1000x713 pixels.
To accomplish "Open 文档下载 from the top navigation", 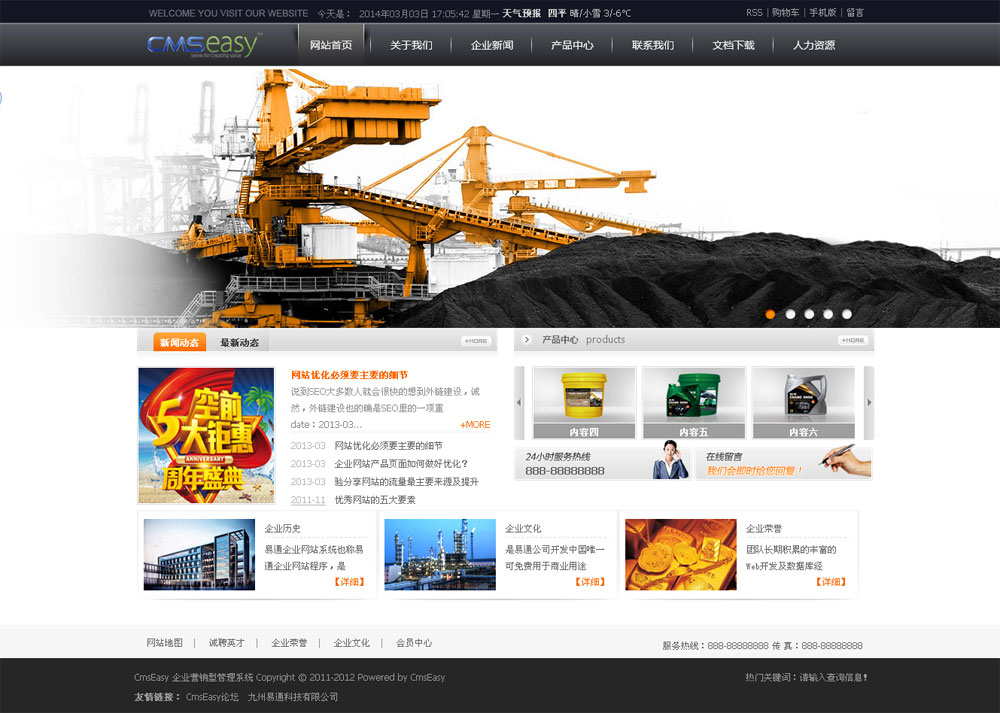I will [734, 44].
